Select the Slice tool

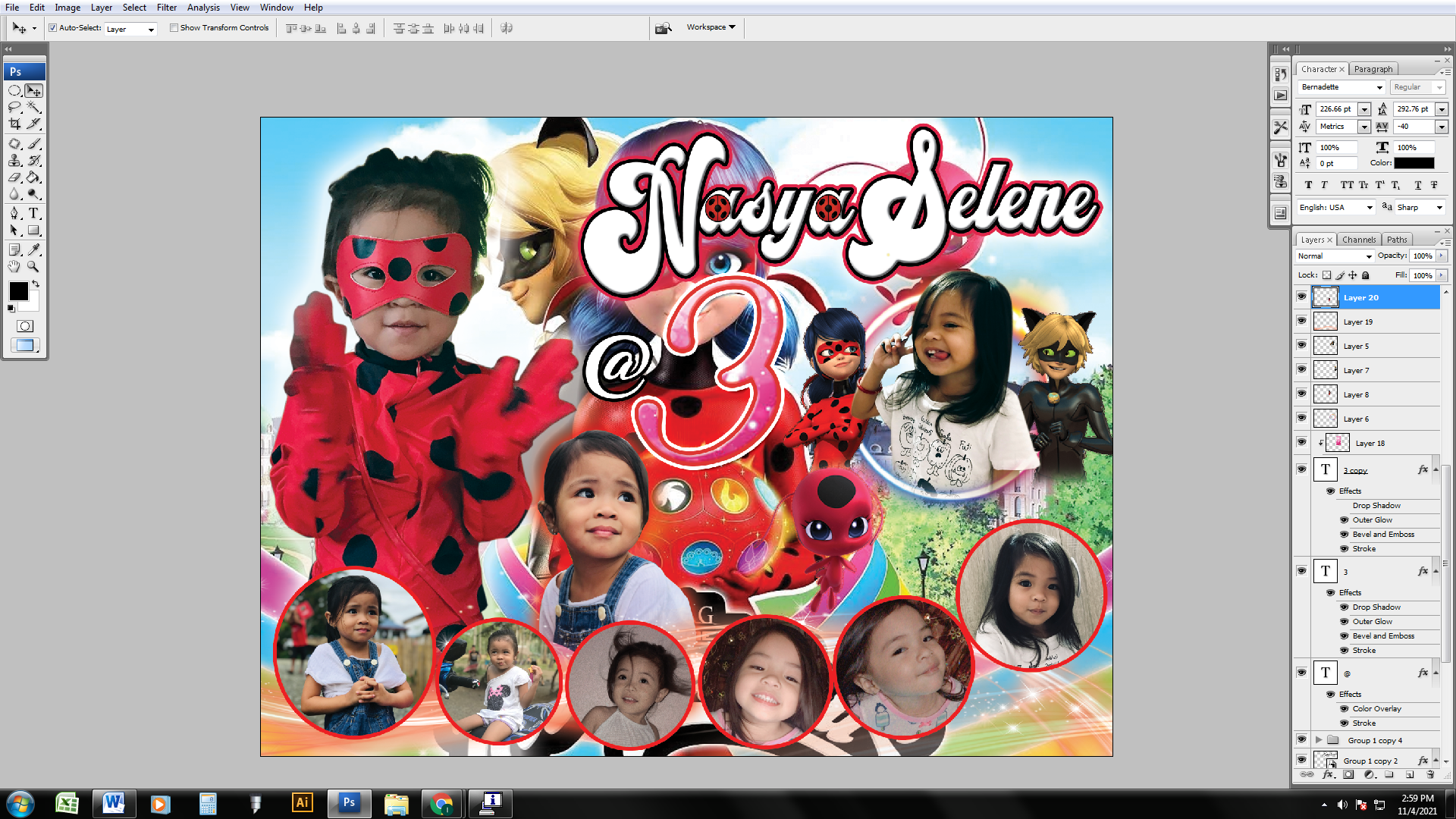(x=34, y=124)
